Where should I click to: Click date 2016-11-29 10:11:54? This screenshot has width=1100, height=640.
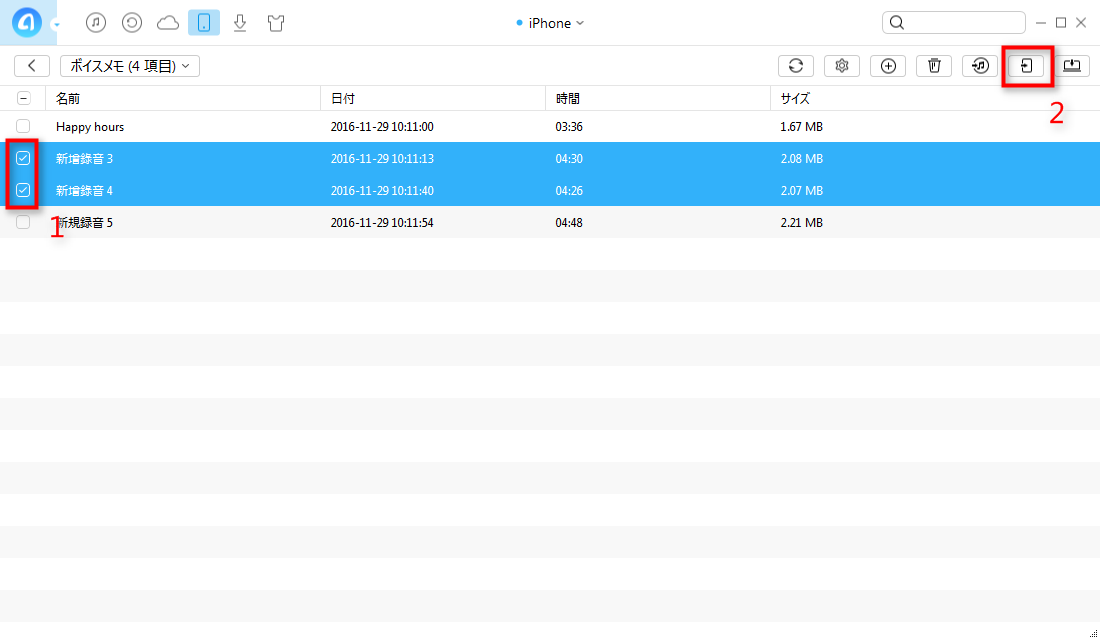point(382,222)
